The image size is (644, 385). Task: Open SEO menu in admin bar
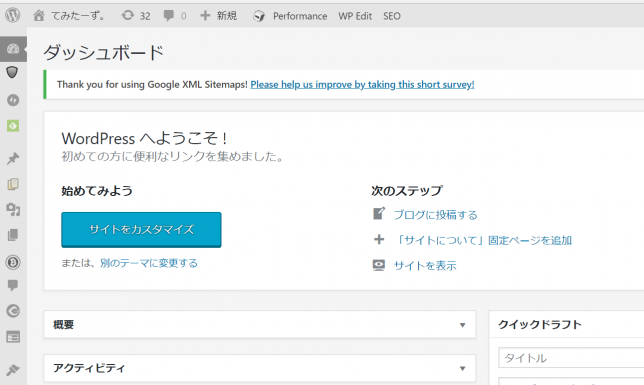(391, 16)
